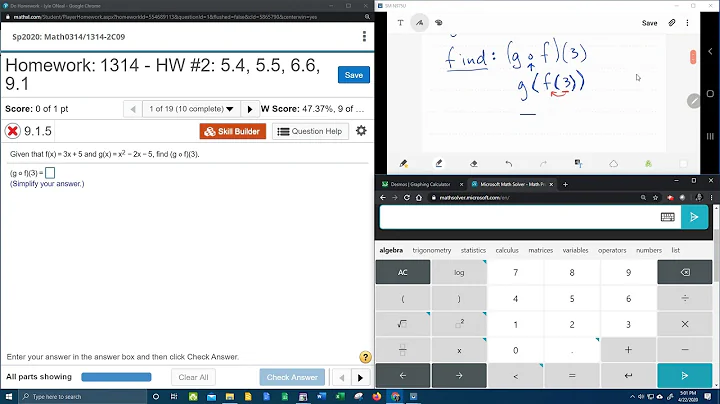Go to next question with right arrow
The width and height of the screenshot is (720, 404).
pyautogui.click(x=250, y=109)
